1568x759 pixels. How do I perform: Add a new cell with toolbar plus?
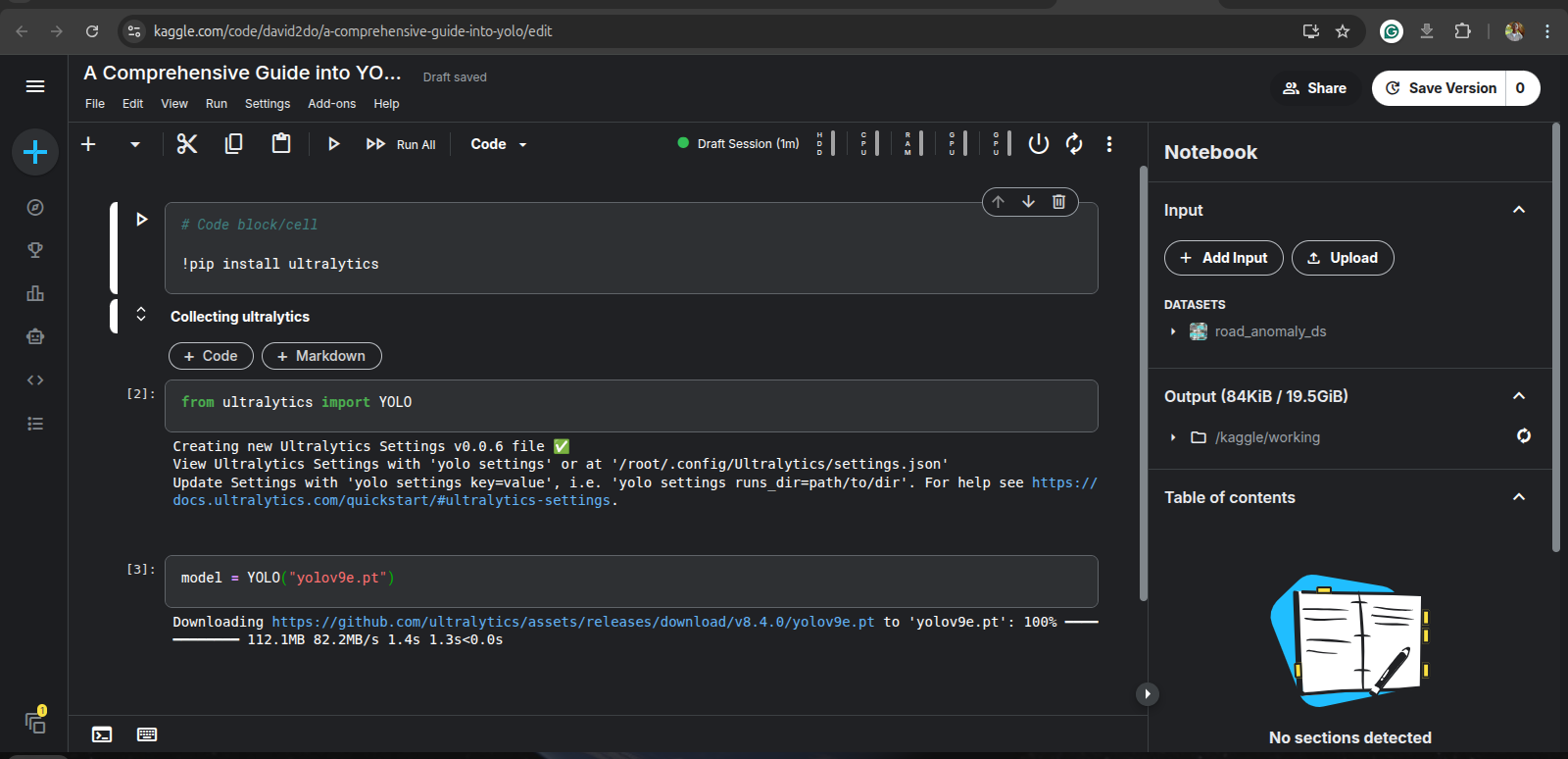(x=88, y=144)
